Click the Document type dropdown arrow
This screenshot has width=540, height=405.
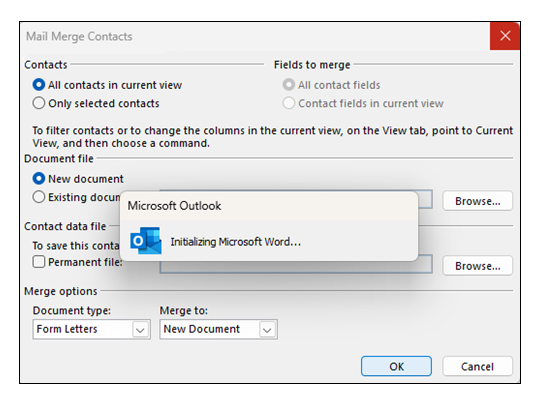(140, 330)
